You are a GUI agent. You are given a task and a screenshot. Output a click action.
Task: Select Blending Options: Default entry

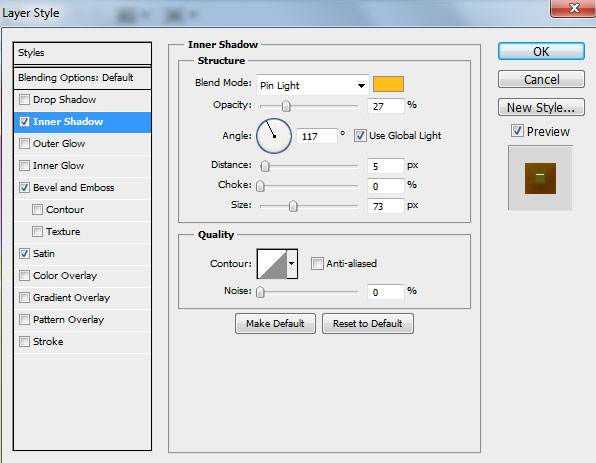click(82, 78)
